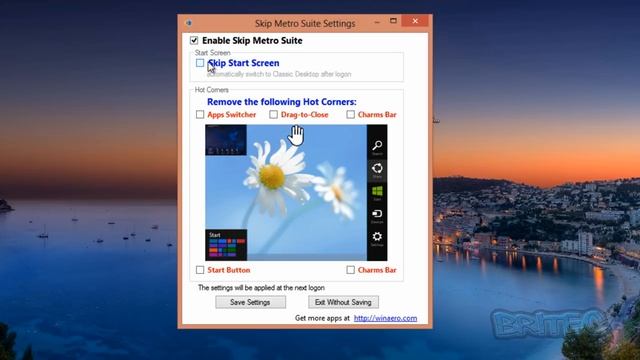Click Save Settings button
Screen dimensions: 640x360
[x=250, y=302]
